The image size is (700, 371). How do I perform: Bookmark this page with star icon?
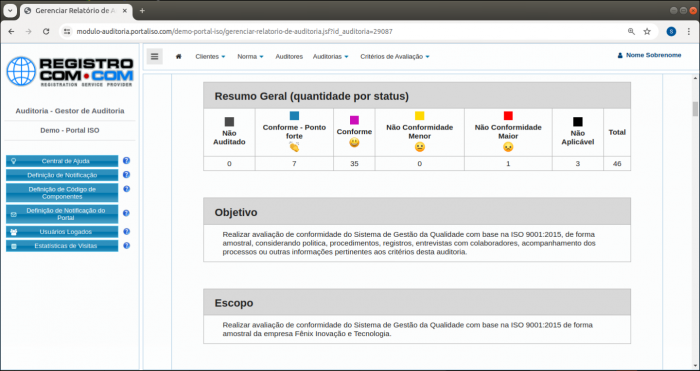point(647,32)
